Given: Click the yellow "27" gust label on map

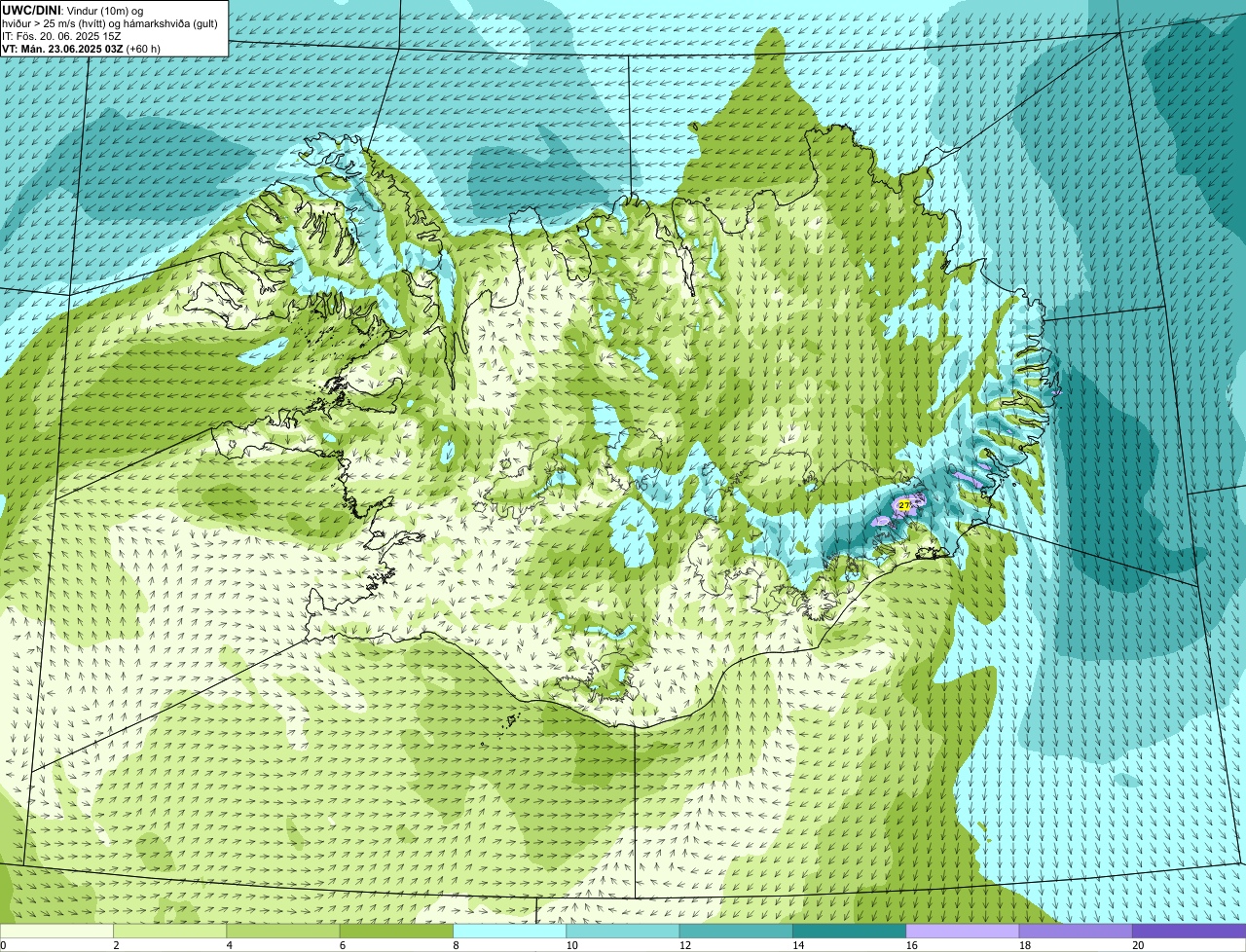Looking at the screenshot, I should (904, 505).
